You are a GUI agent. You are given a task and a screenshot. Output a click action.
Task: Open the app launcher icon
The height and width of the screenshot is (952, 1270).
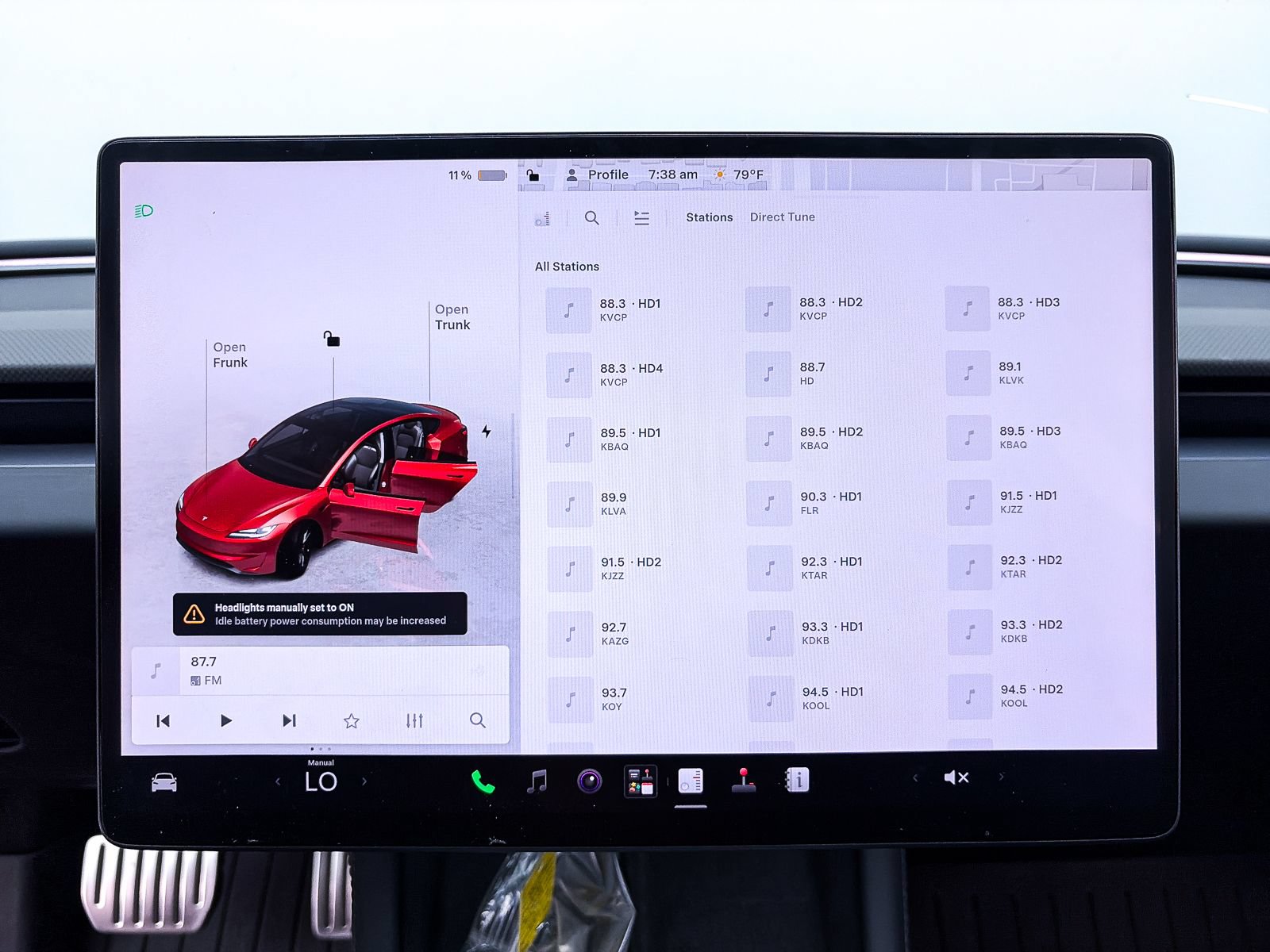click(641, 781)
